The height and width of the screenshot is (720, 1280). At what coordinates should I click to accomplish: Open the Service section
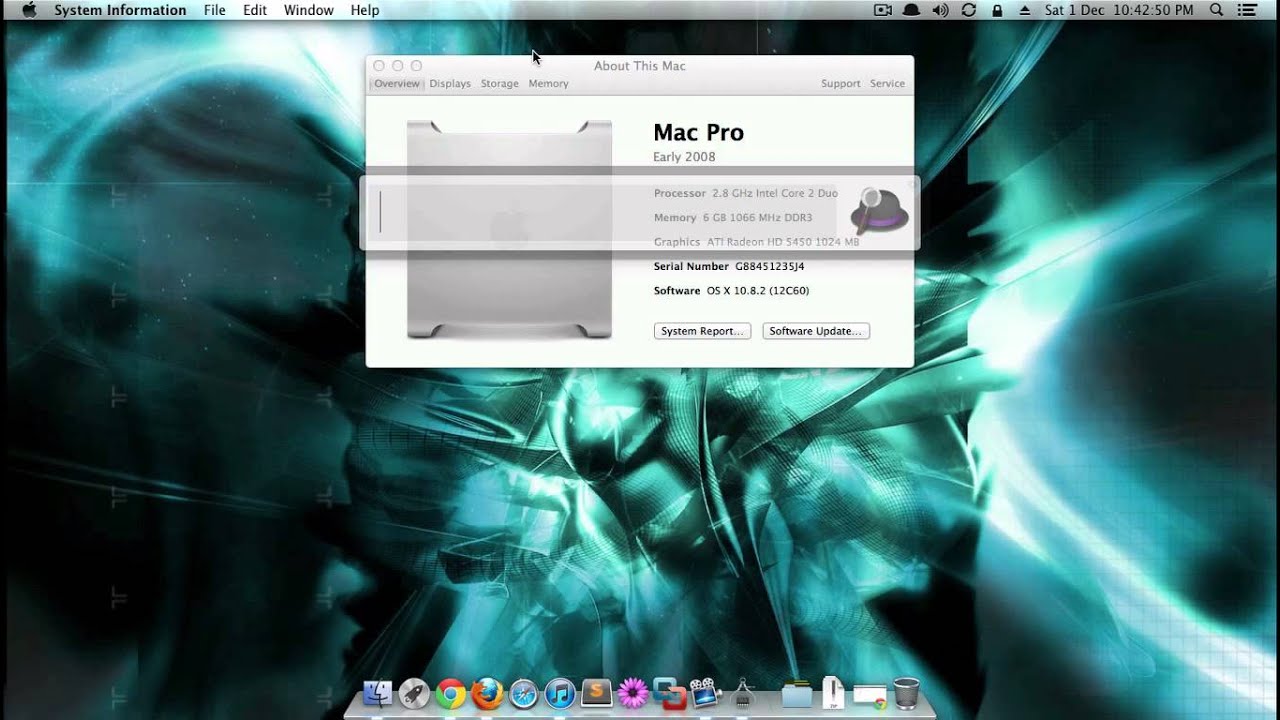tap(887, 84)
